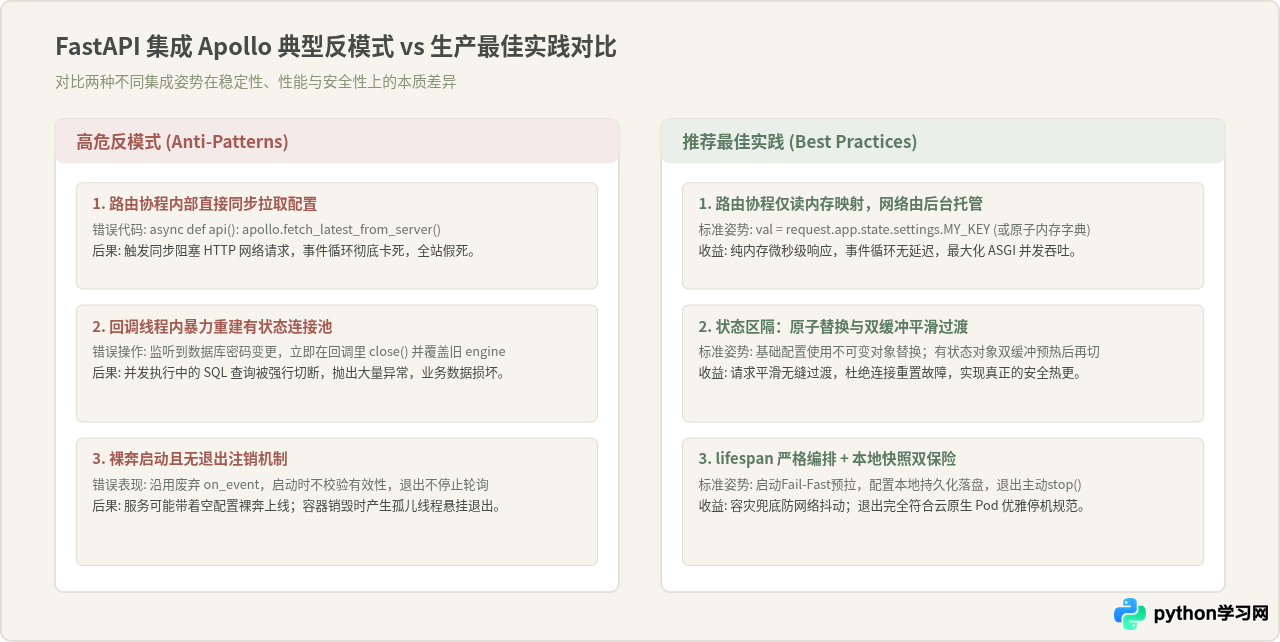
Task: Click the title 'FastAPI 集成 Apollo 典型反模式 vs 生产最佳实践对比'
Action: 336,47
